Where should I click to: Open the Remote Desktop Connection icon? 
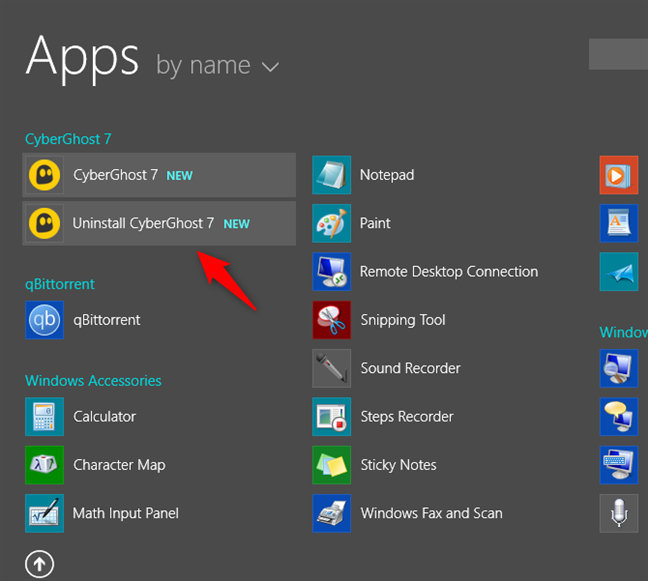(x=331, y=272)
